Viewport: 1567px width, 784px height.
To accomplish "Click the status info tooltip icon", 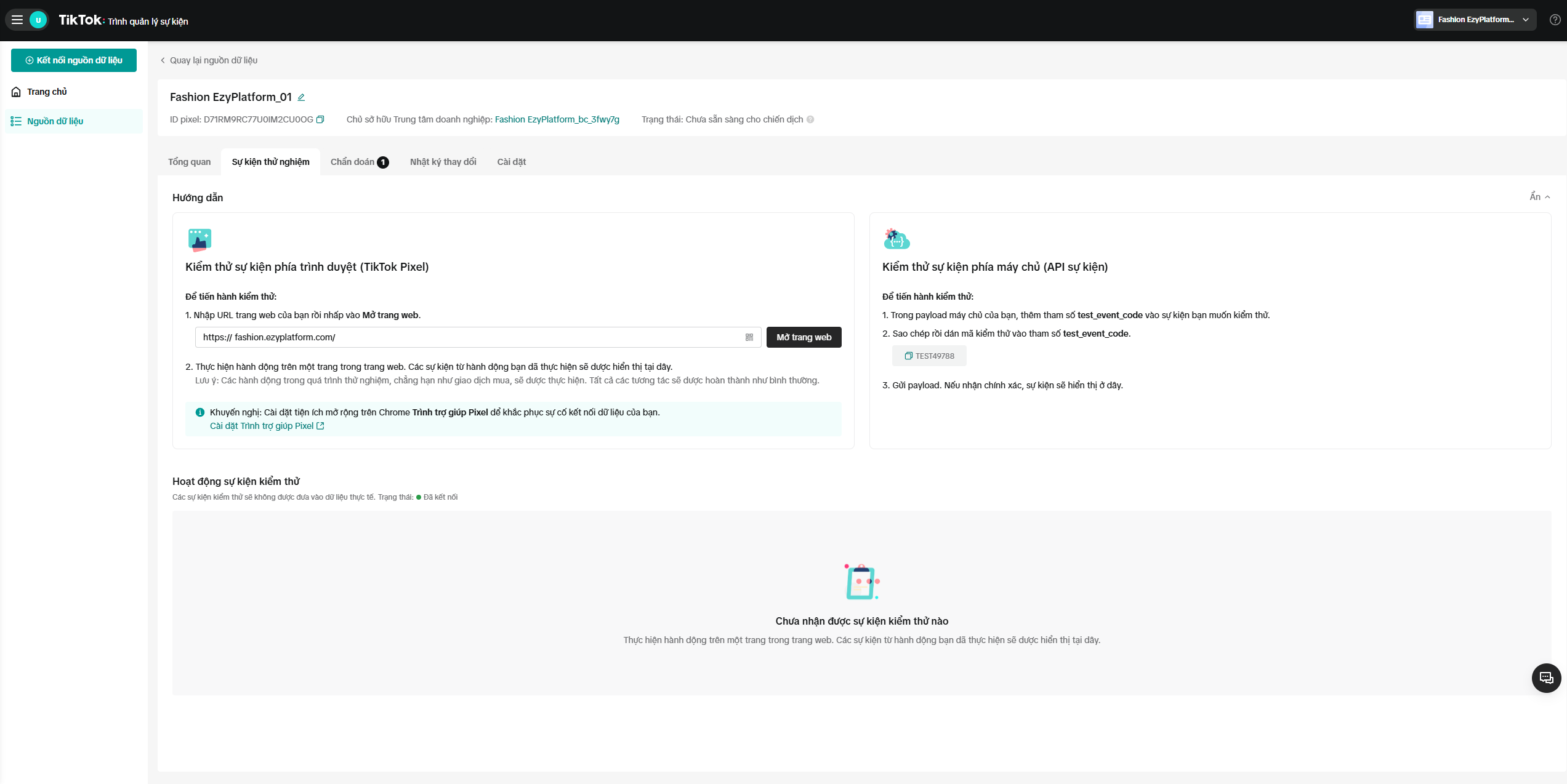I will (810, 119).
